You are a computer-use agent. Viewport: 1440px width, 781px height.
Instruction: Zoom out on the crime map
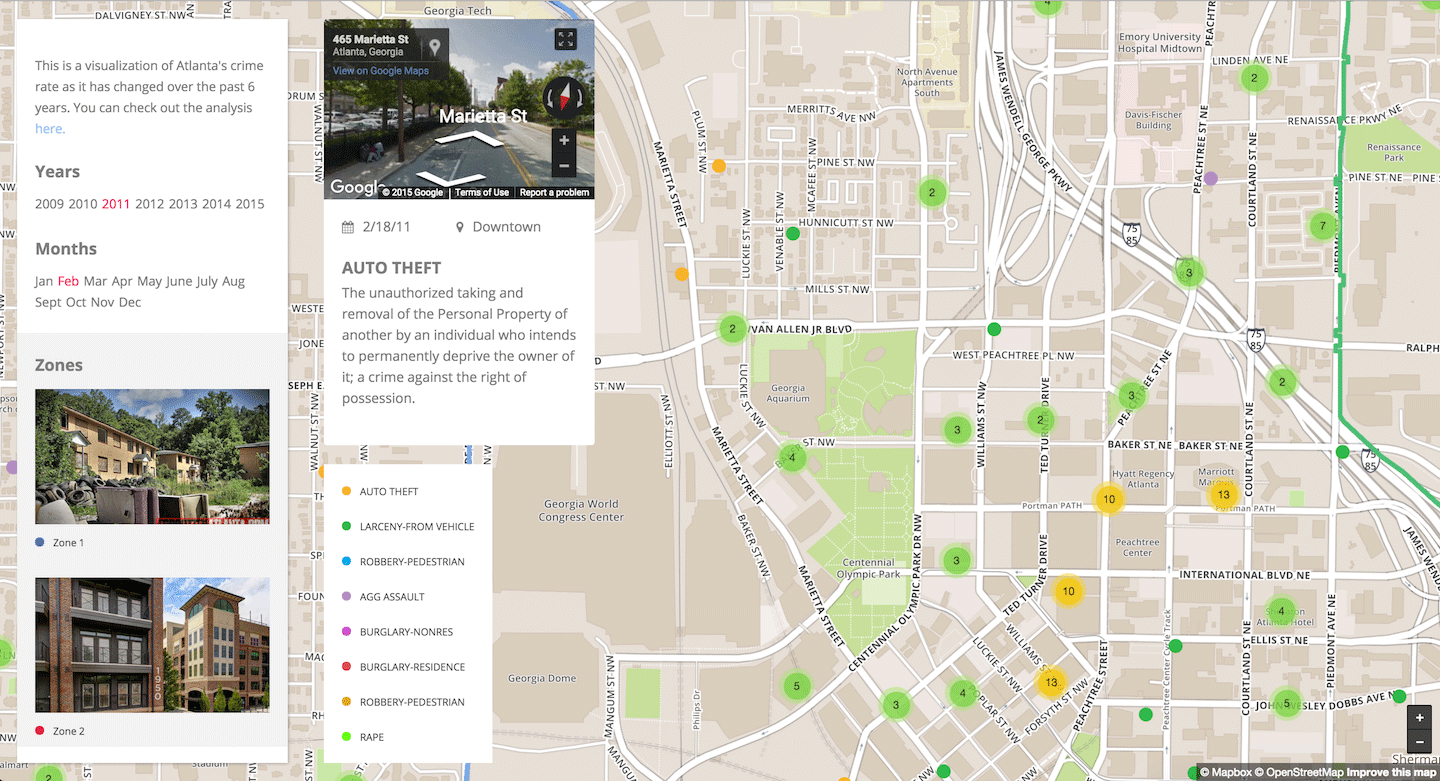1419,742
